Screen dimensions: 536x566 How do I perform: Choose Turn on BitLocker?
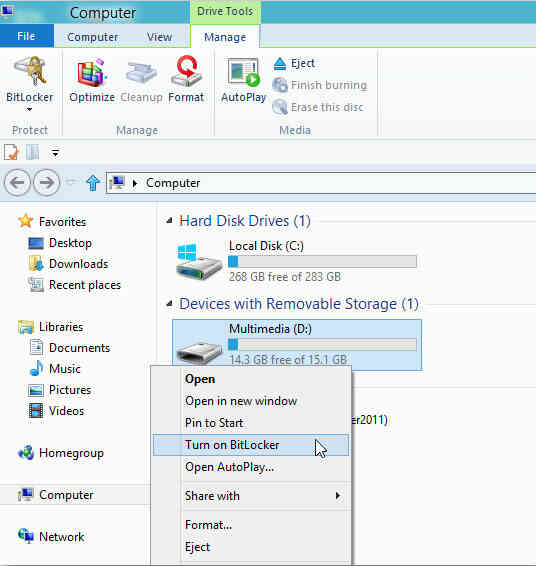(x=251, y=445)
